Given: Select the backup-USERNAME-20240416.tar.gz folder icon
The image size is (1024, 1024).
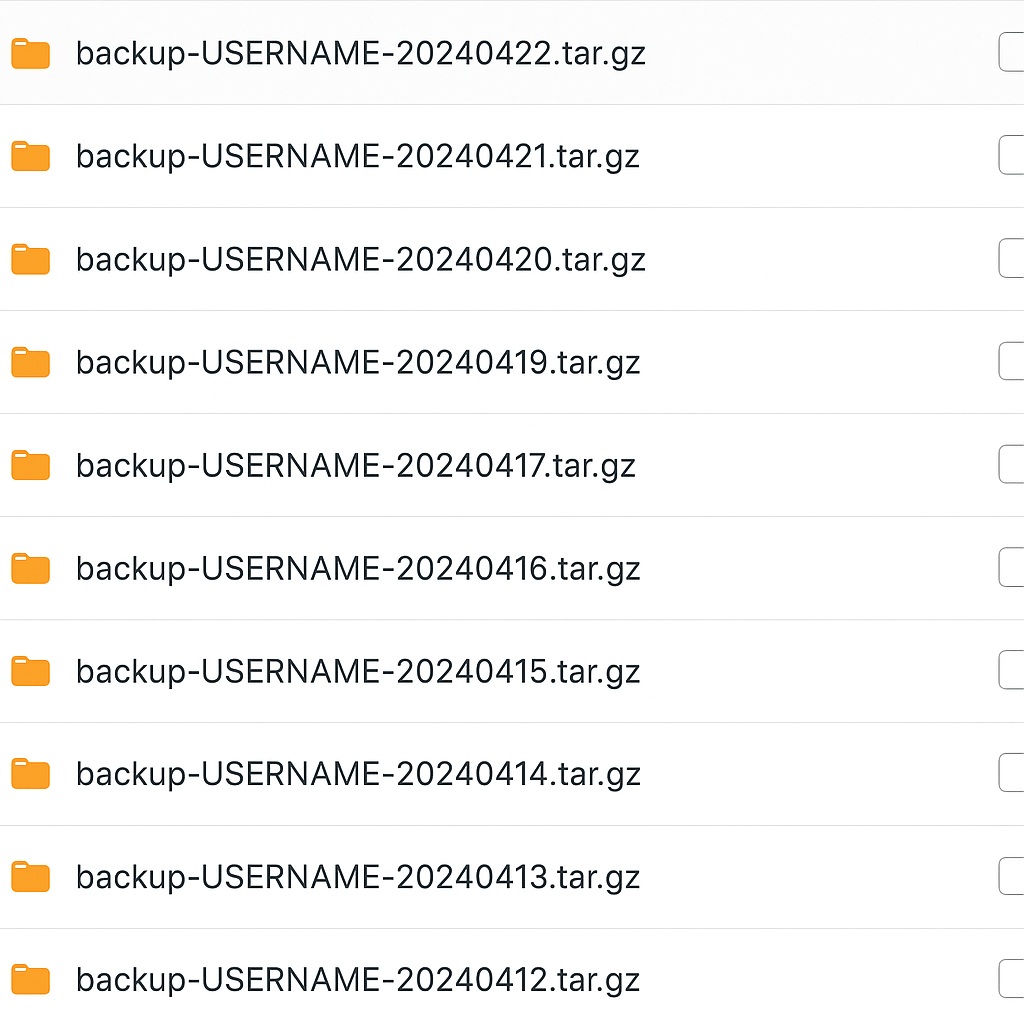Looking at the screenshot, I should (30, 569).
